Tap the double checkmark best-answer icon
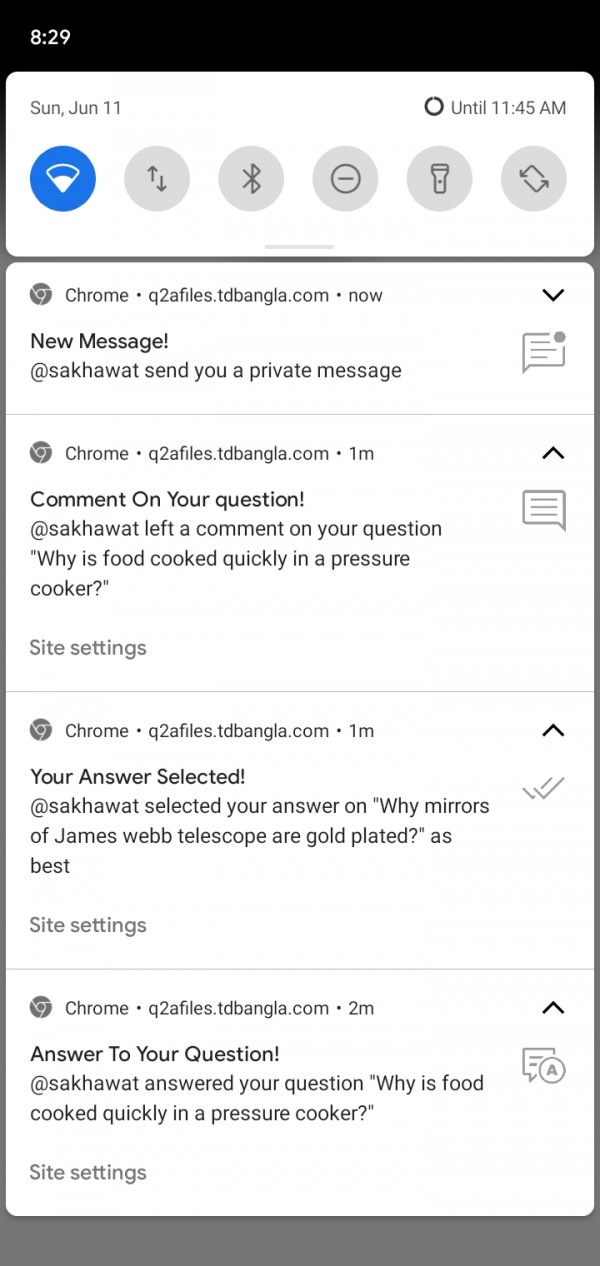Image resolution: width=600 pixels, height=1266 pixels. coord(544,790)
